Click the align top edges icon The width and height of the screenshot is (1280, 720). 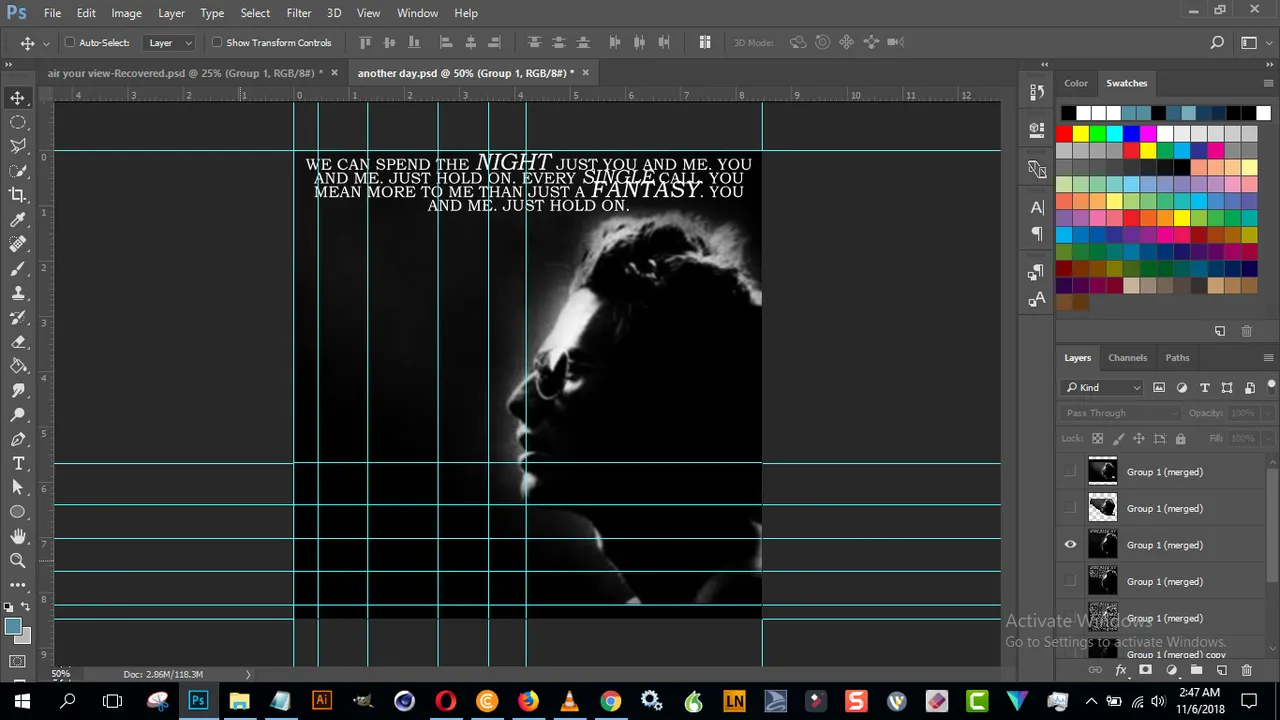[x=365, y=42]
